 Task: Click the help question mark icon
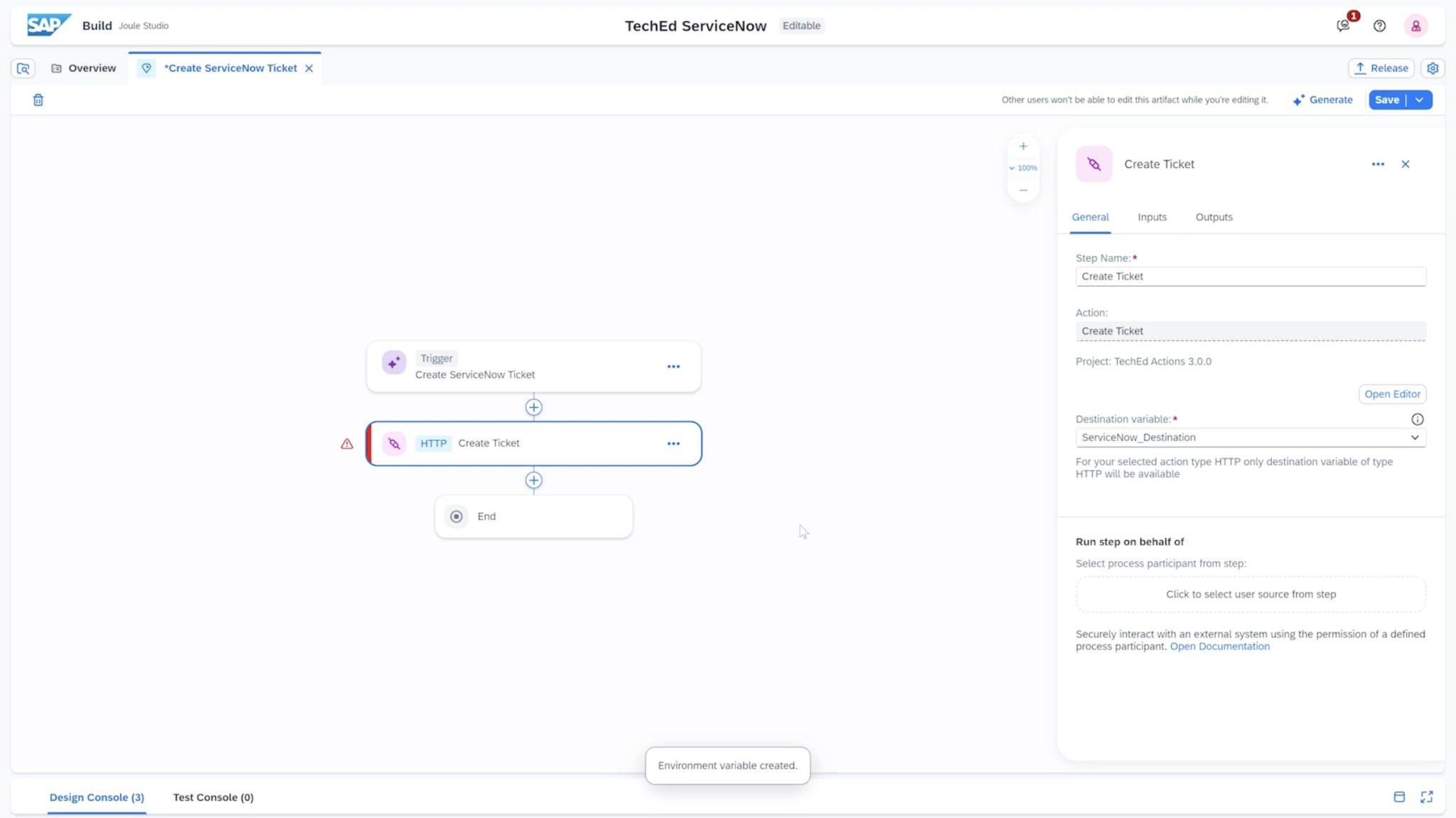(1379, 26)
